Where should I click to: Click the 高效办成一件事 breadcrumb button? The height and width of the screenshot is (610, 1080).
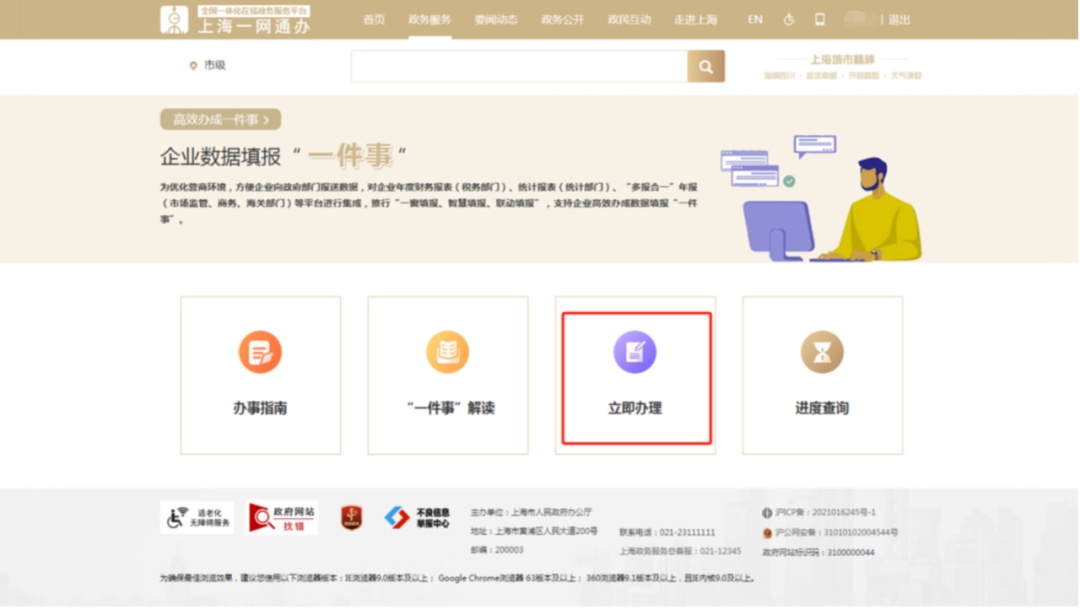[x=220, y=120]
